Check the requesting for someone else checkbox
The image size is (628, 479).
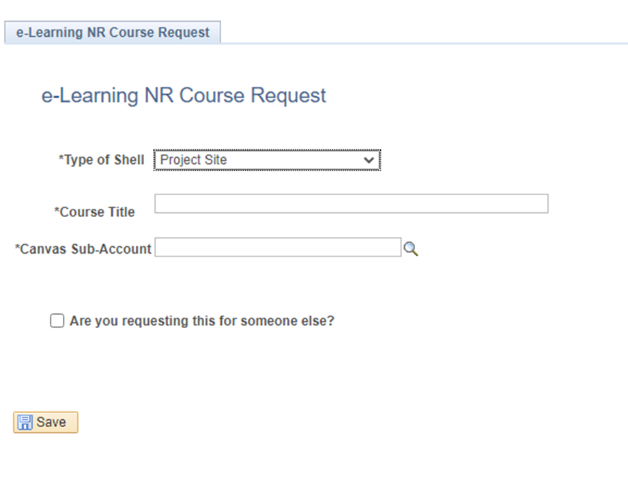point(57,321)
